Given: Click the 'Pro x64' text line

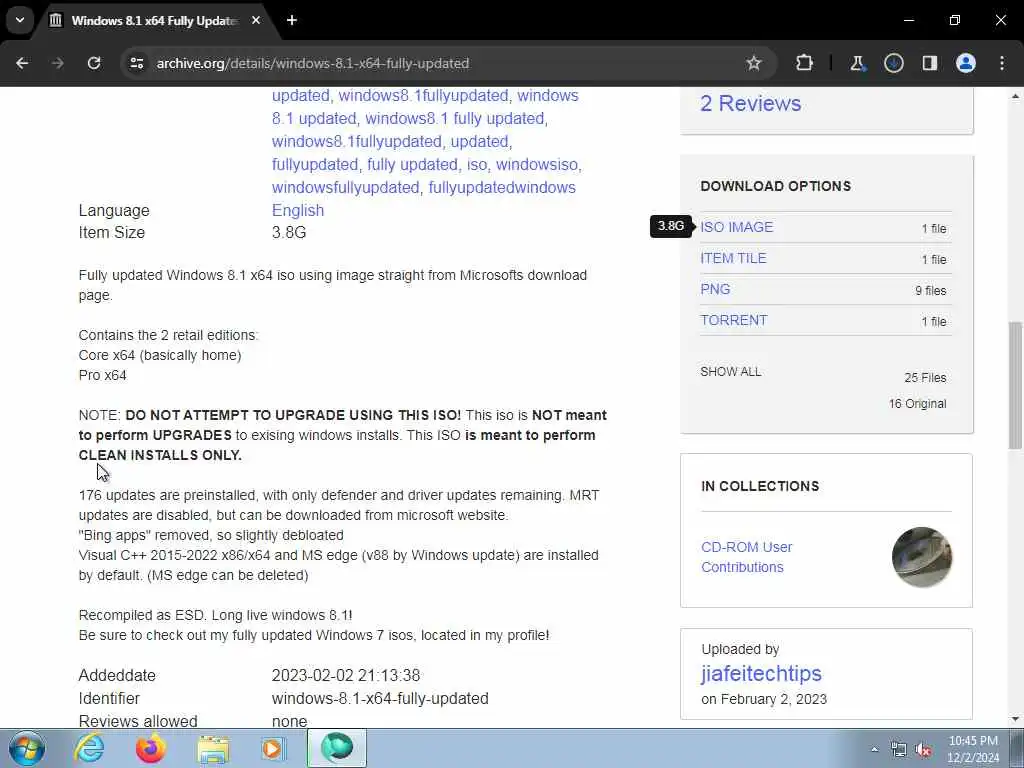Looking at the screenshot, I should pos(103,375).
